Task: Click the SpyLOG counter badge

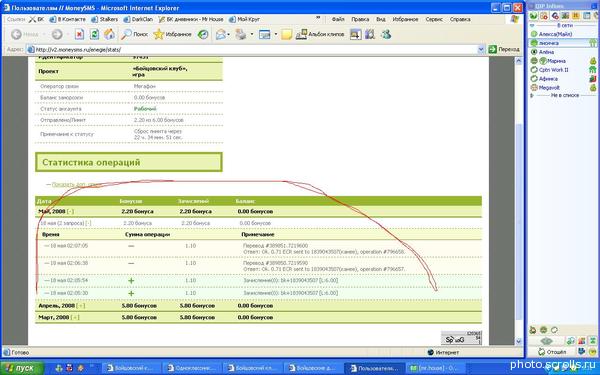Action: pos(461,338)
